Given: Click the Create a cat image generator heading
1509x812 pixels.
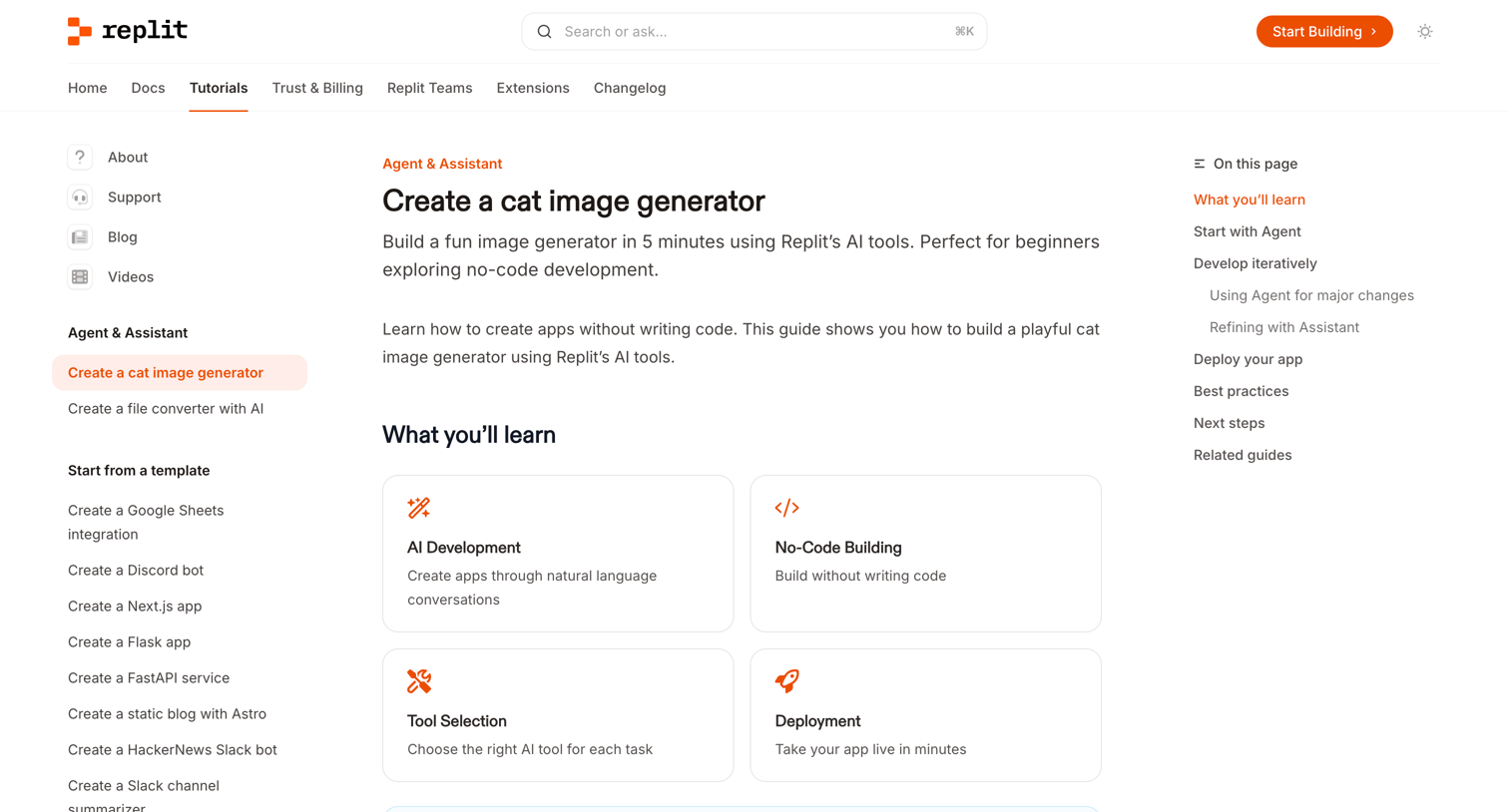Looking at the screenshot, I should 574,202.
